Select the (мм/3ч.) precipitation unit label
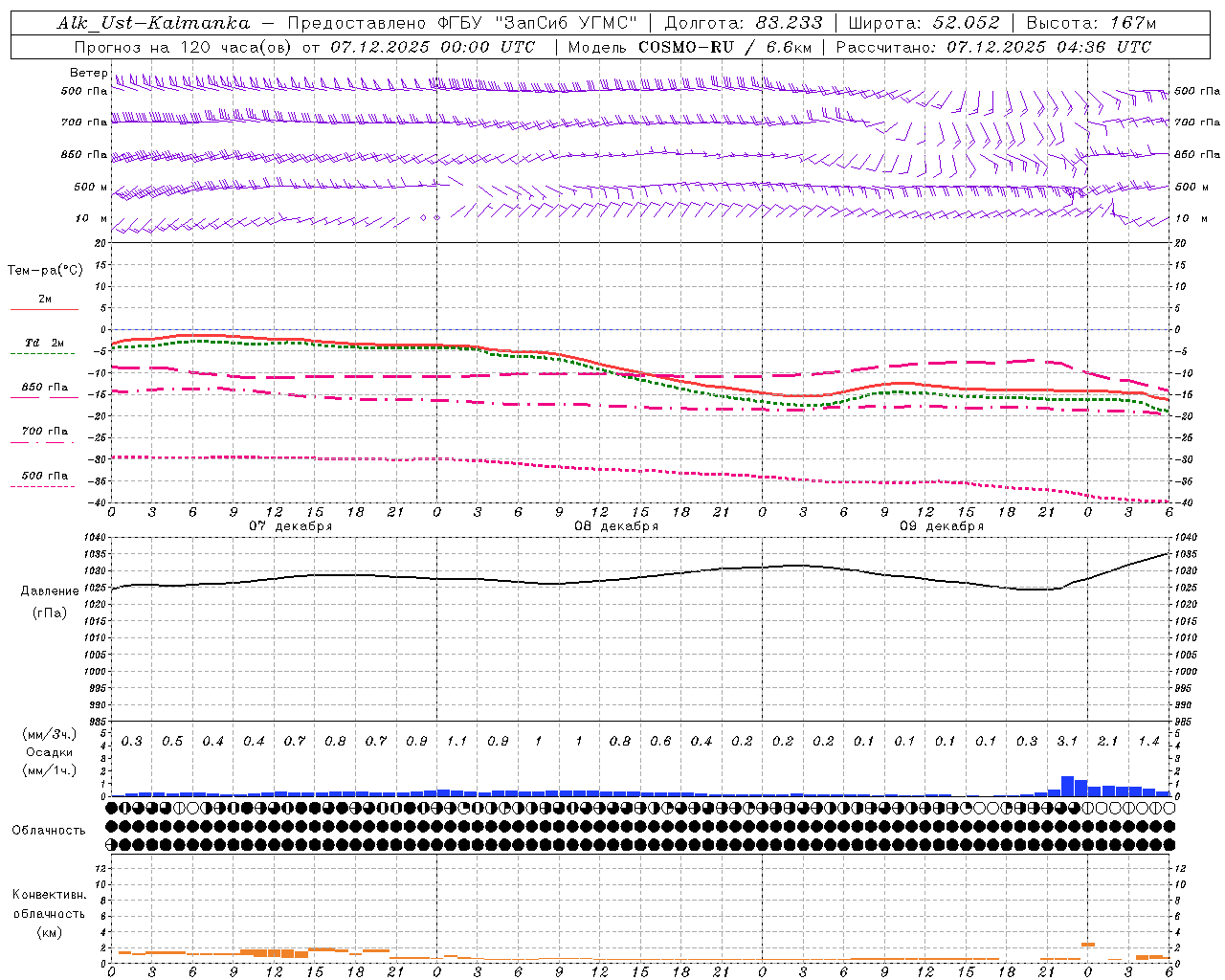The width and height of the screenshot is (1225, 980). (x=49, y=734)
